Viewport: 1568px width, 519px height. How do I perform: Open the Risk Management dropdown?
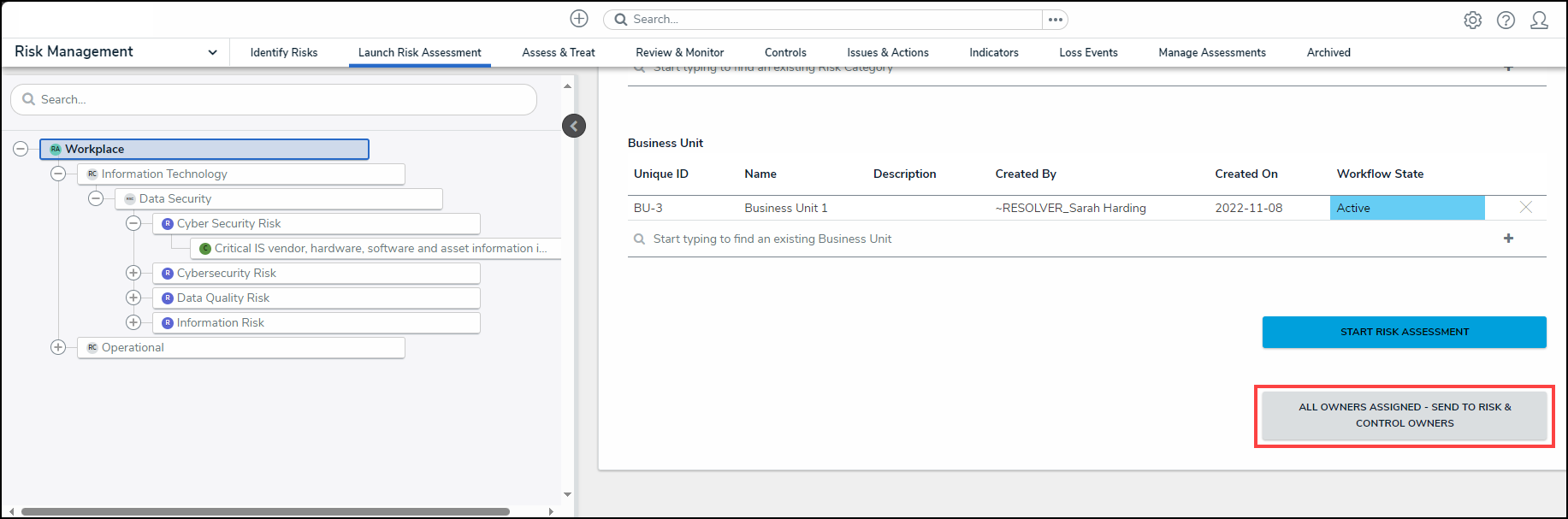click(x=212, y=52)
